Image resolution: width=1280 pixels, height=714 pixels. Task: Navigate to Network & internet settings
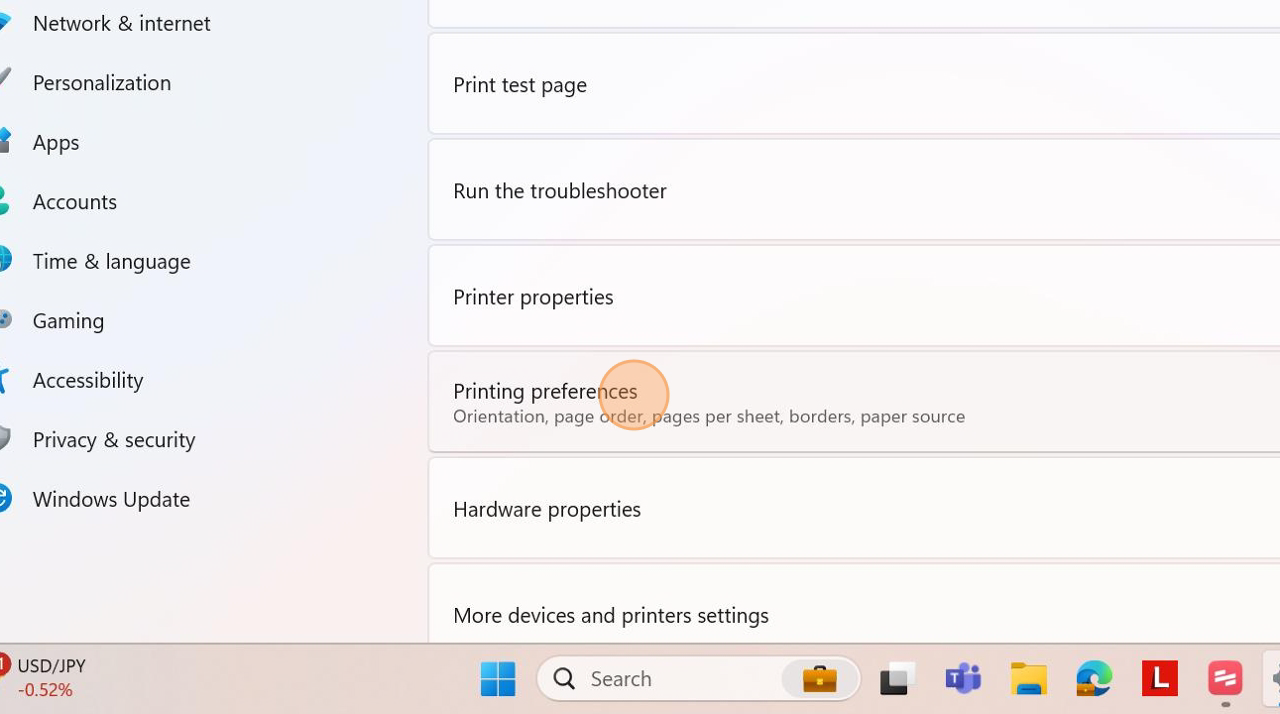(121, 23)
